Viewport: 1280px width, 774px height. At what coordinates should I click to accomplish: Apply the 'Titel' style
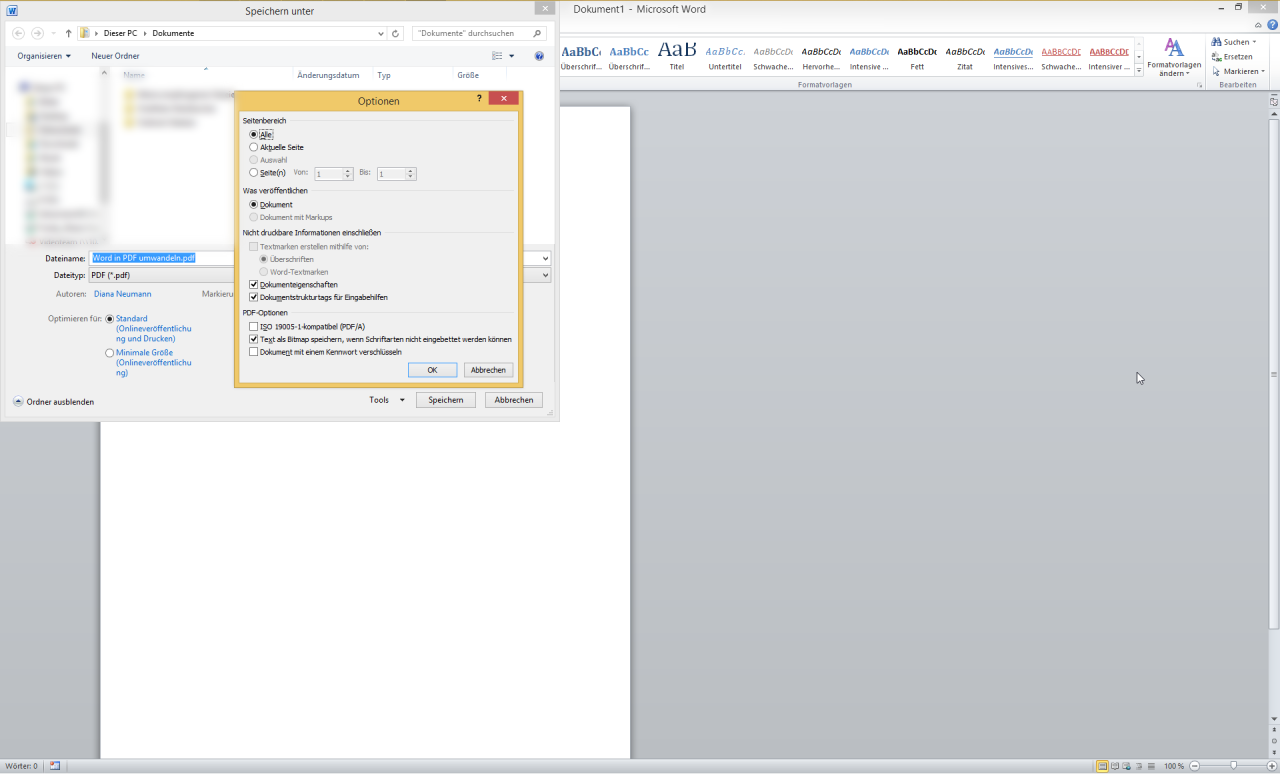677,56
